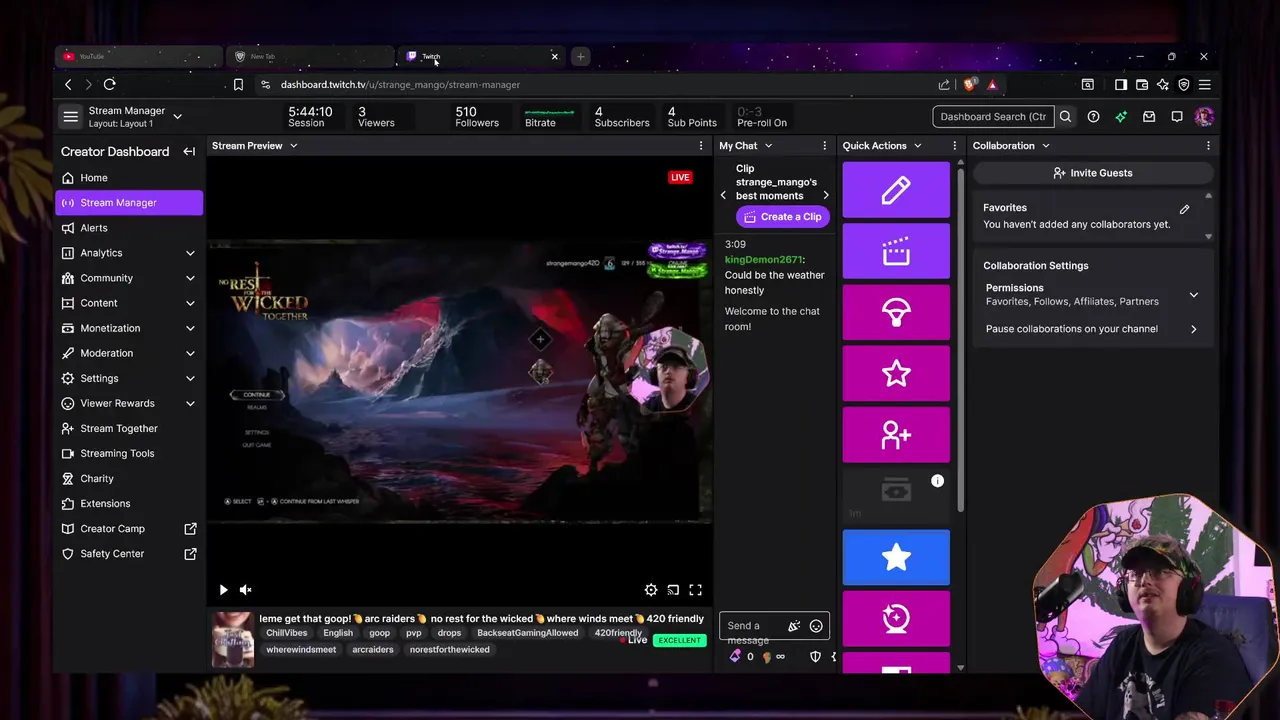Open the hamburger navigation menu icon
Screen dimensions: 1280x720
pos(70,117)
